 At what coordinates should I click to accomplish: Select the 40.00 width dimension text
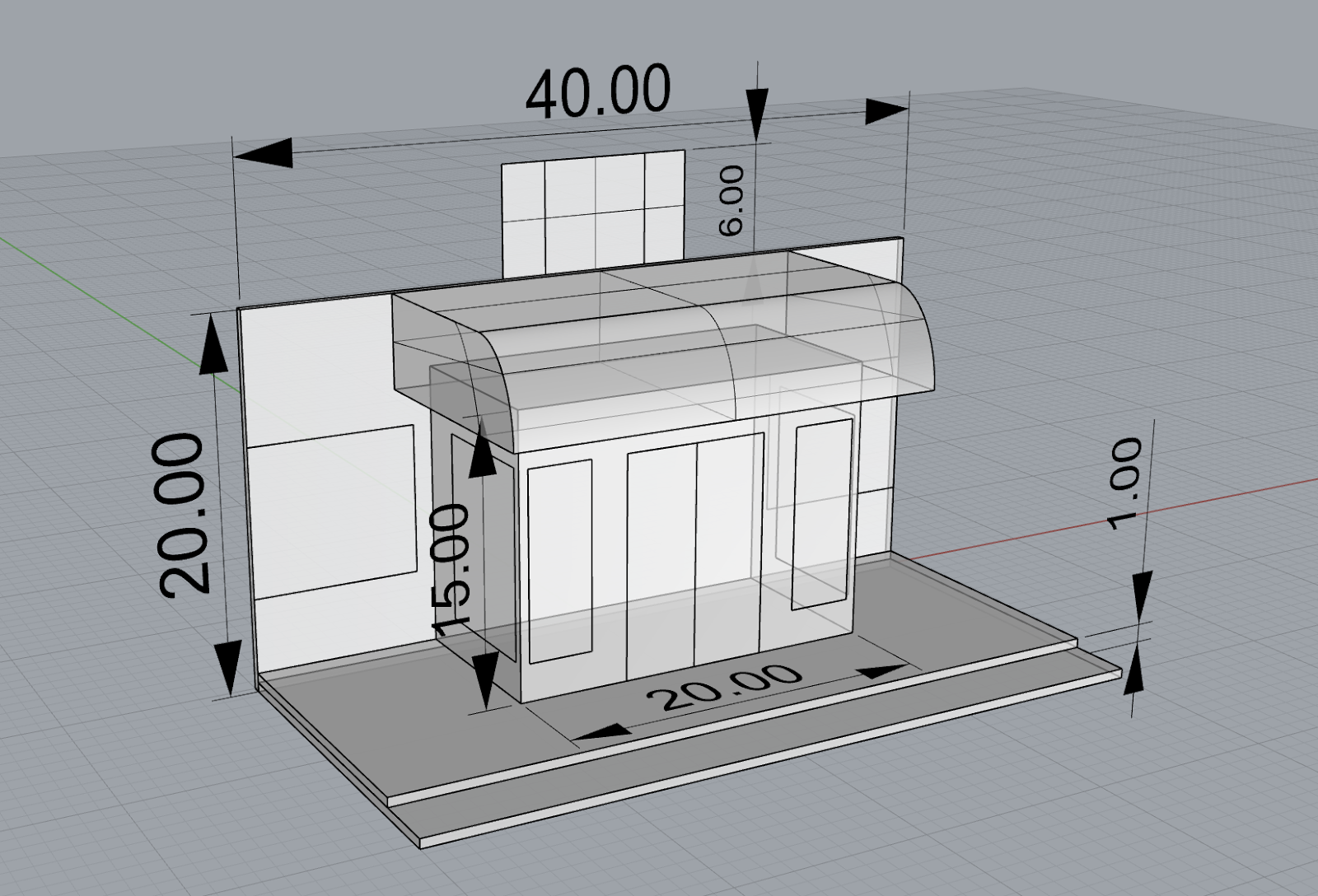[598, 90]
